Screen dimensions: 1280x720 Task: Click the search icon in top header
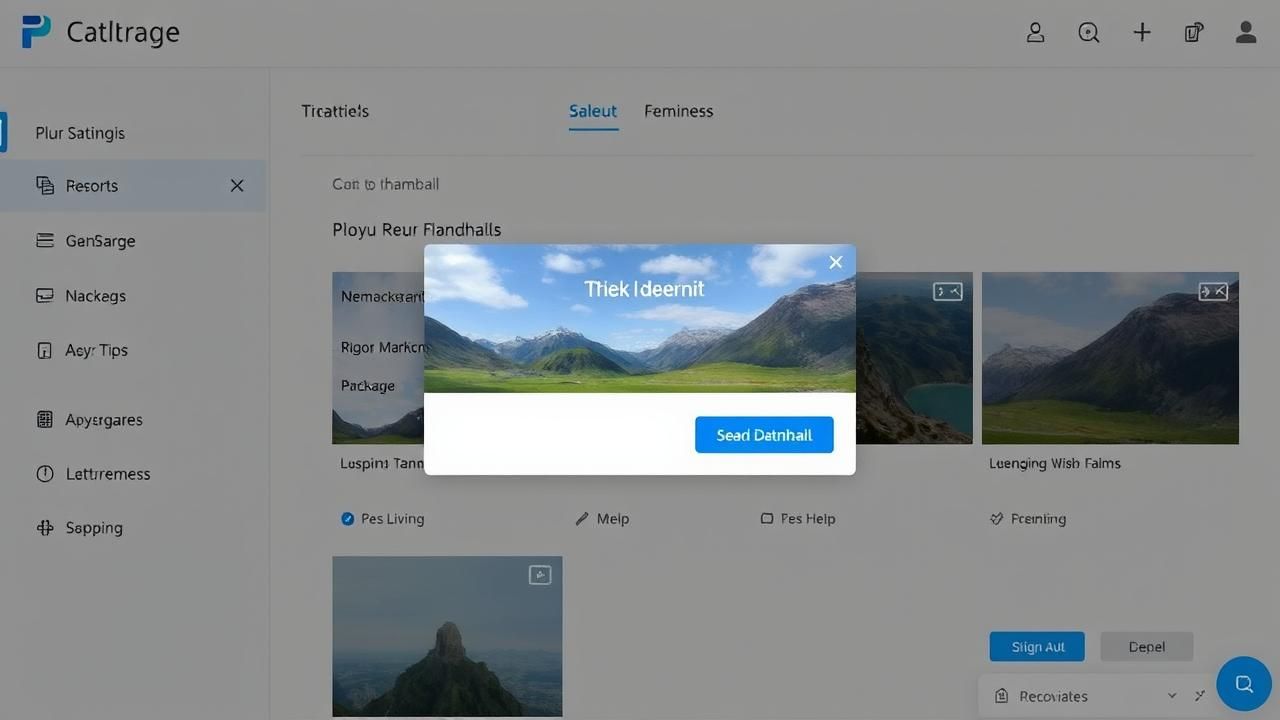pos(1089,33)
